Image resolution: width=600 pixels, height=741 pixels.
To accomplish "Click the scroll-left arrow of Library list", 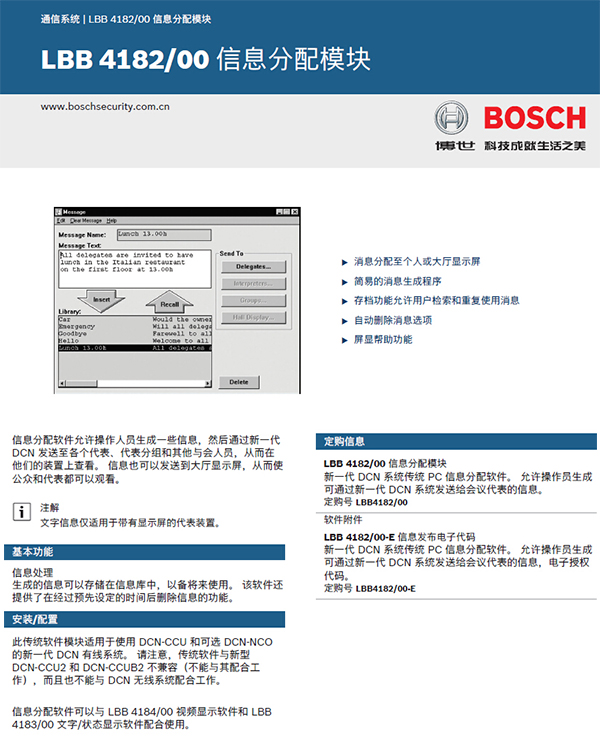I will (61, 383).
